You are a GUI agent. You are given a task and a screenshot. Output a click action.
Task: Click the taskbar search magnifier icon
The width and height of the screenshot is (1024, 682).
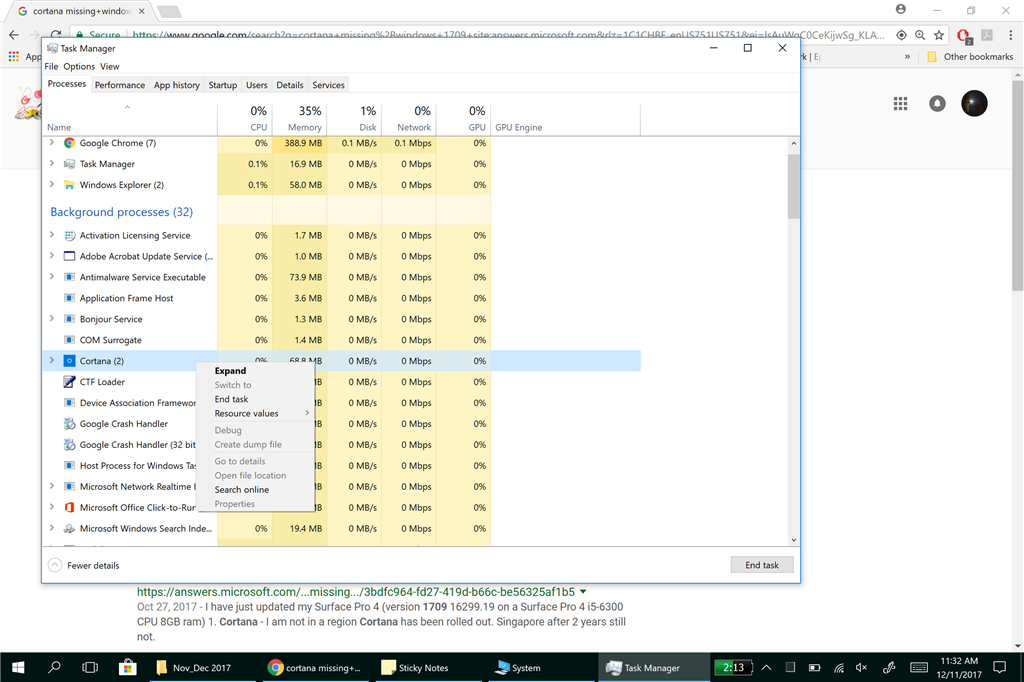click(55, 667)
